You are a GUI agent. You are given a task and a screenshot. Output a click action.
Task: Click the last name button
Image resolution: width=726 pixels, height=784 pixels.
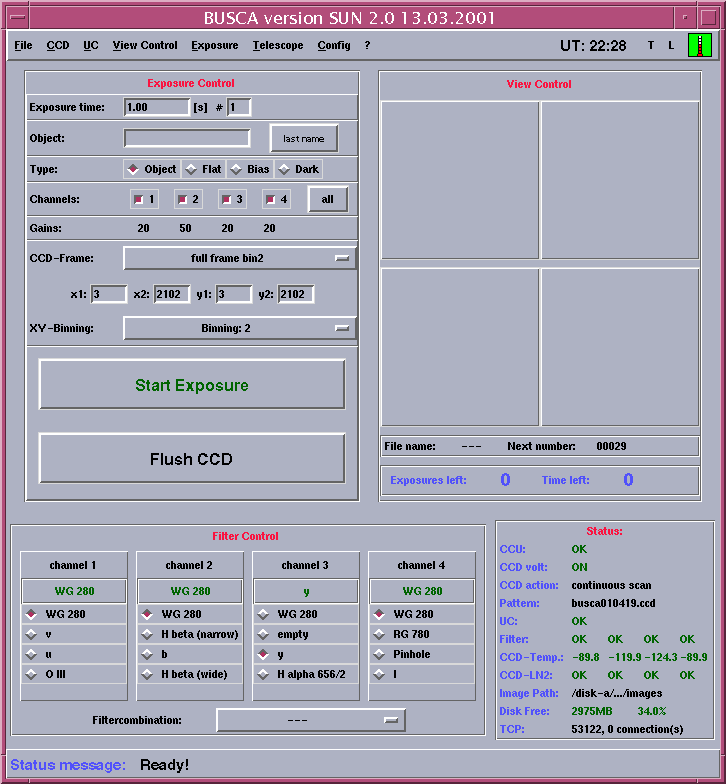[304, 139]
